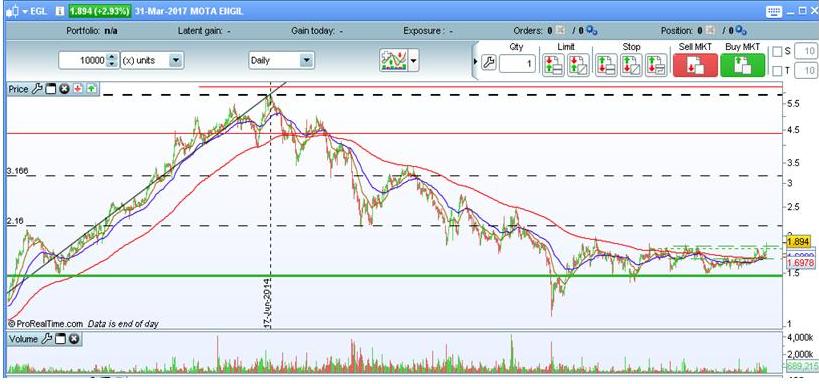Open the arrow next to the indicator icon

414,61
